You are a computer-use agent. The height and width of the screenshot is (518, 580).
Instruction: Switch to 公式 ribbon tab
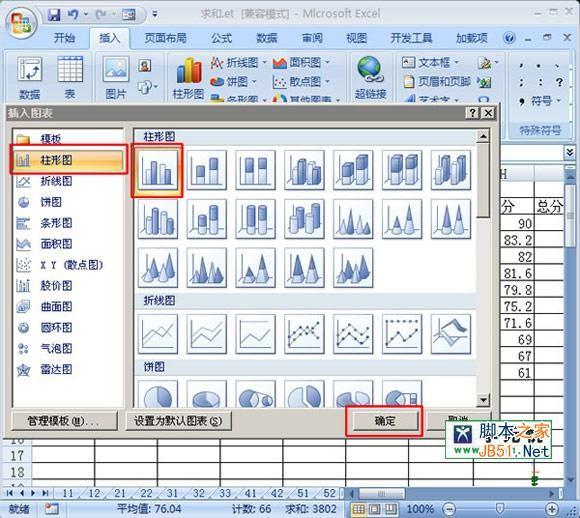pyautogui.click(x=221, y=38)
